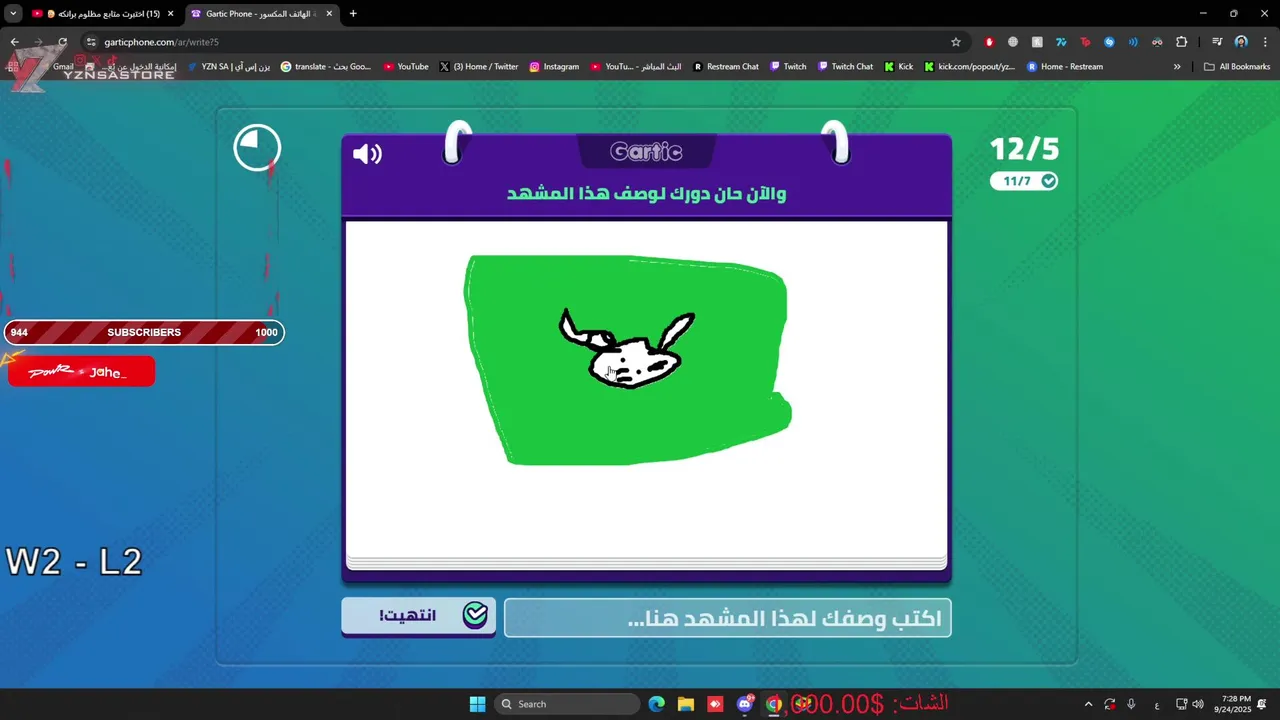Switch to the YouTube tab in Chrome
The height and width of the screenshot is (720, 1280).
point(103,14)
